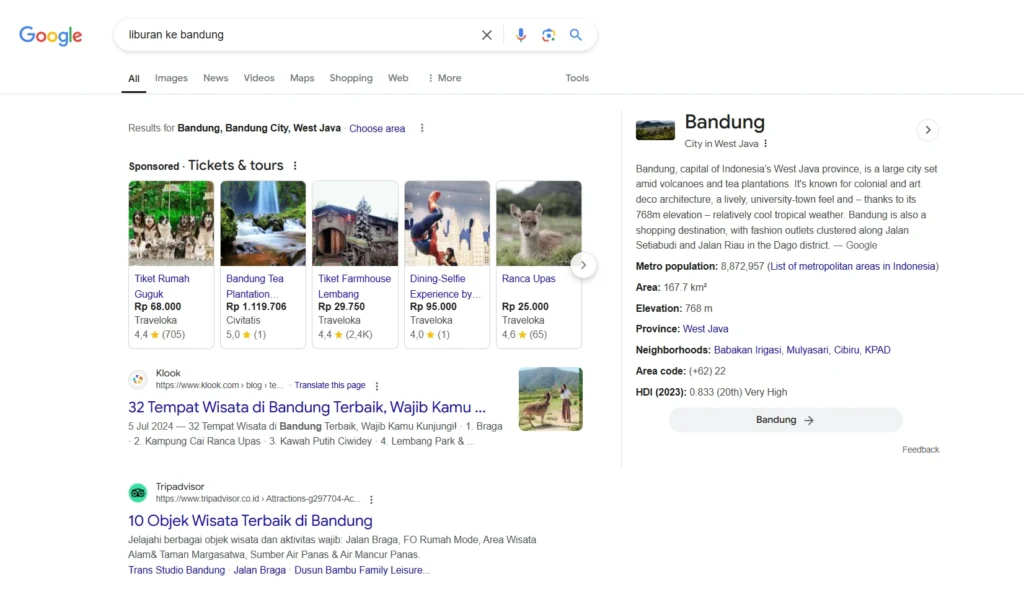This screenshot has width=1024, height=594.
Task: Open 32 Tempat Wisata di Bandung result
Action: pyautogui.click(x=307, y=407)
